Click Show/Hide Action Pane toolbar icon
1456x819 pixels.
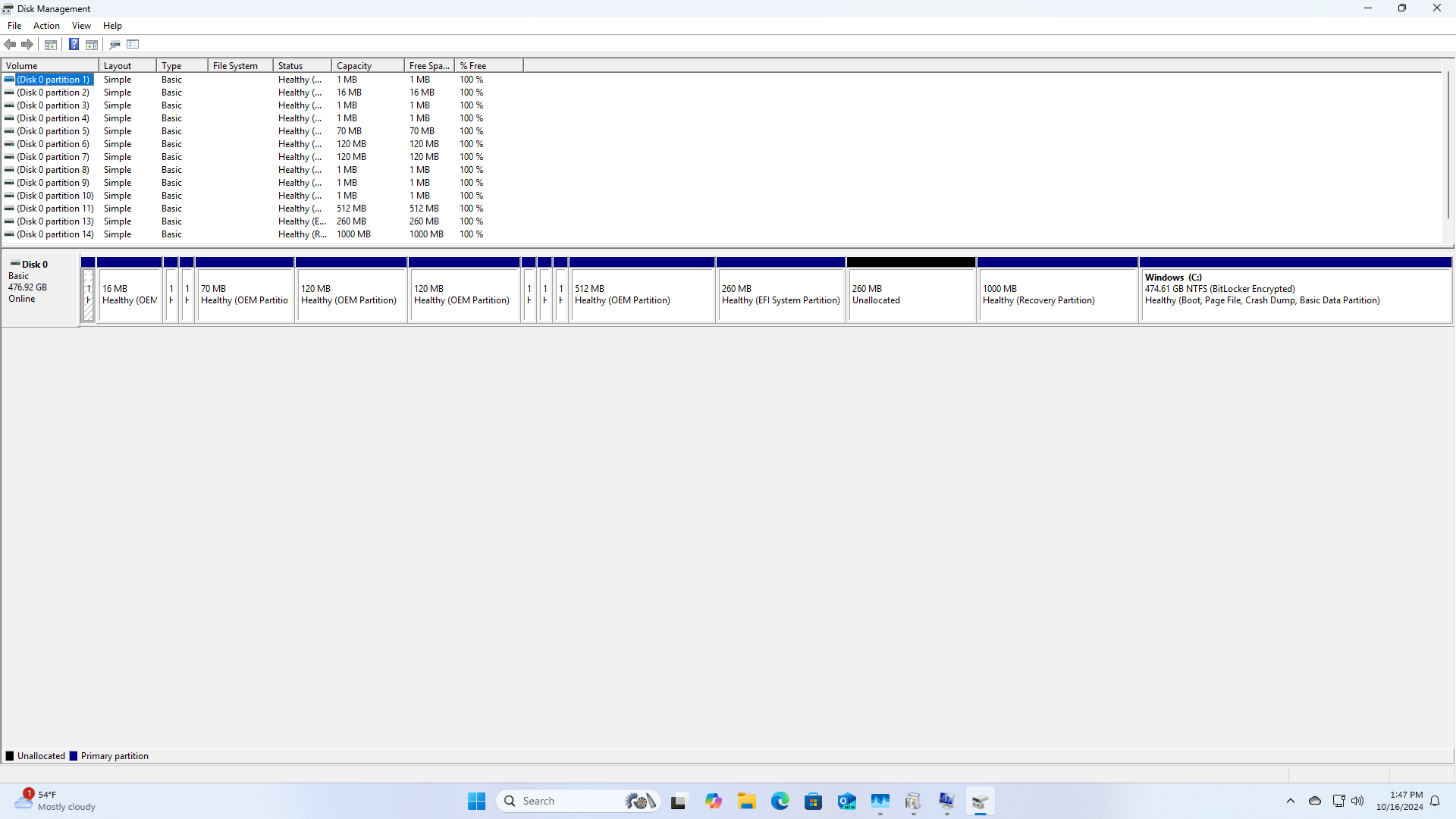coord(92,44)
